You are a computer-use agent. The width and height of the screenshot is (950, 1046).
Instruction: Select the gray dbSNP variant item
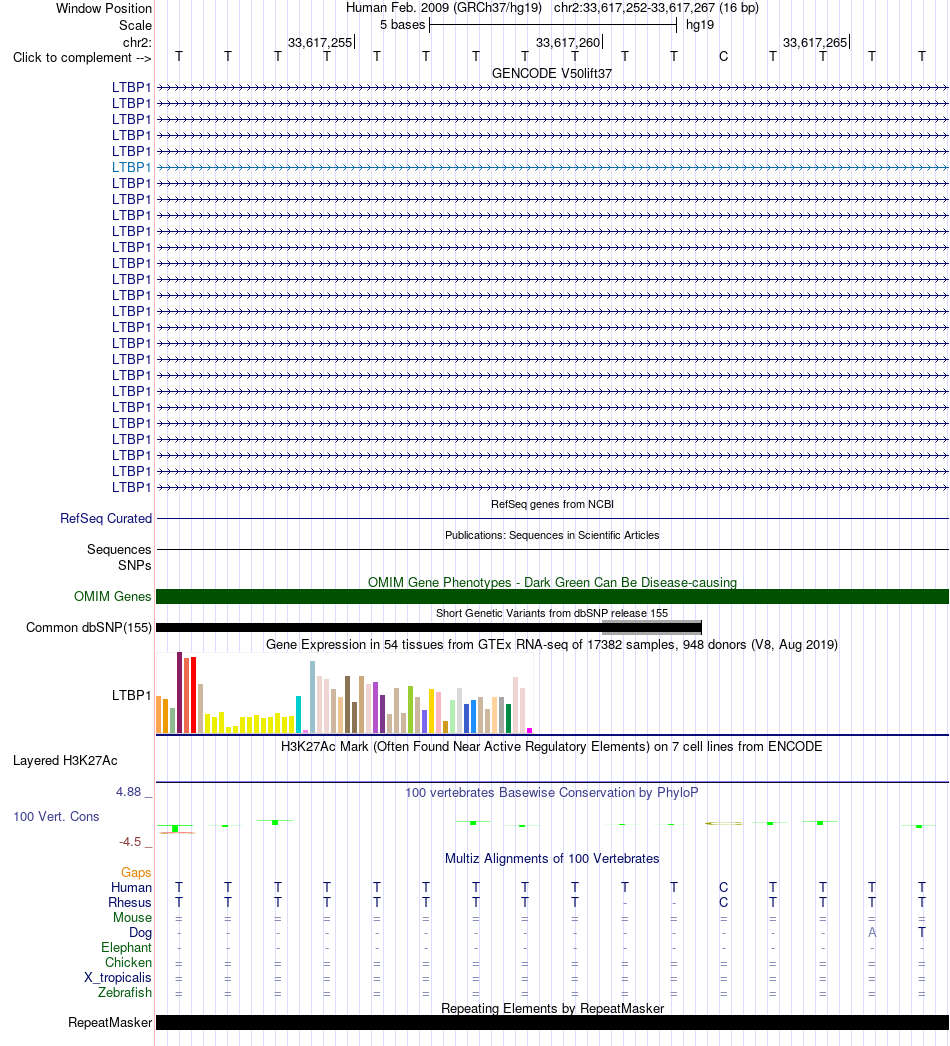(652, 626)
